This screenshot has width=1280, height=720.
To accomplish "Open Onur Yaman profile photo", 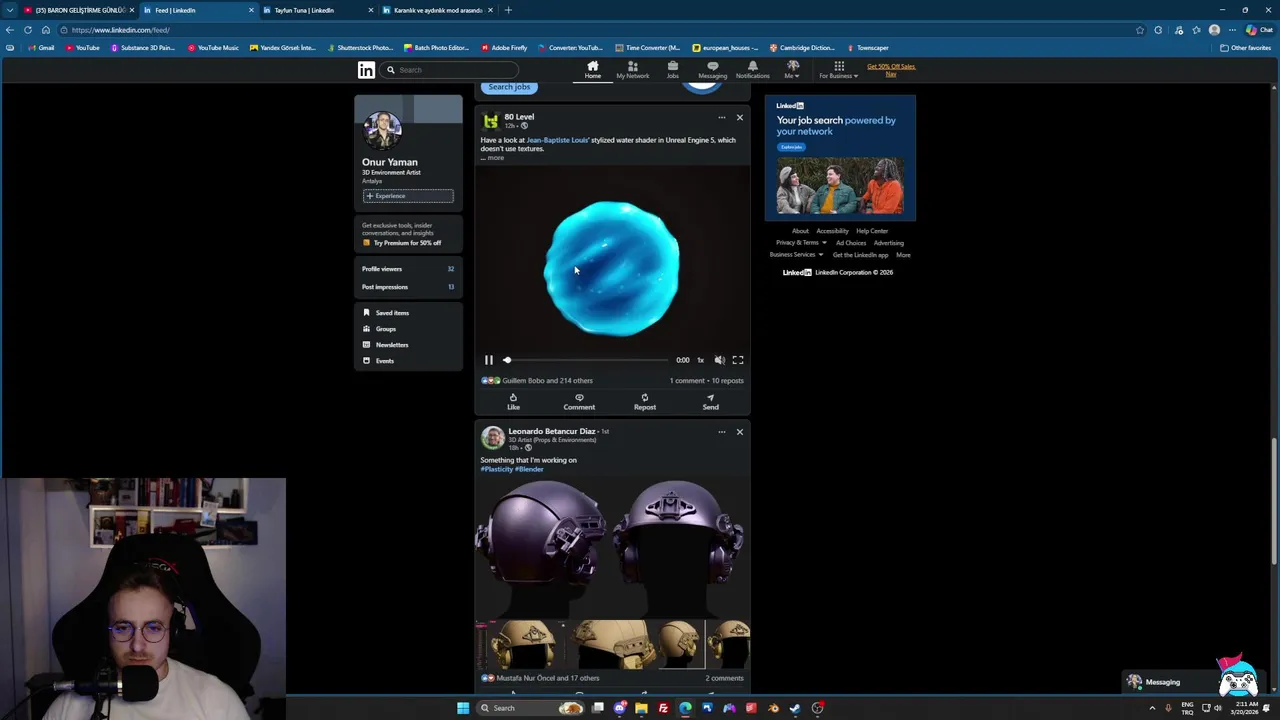I will (382, 130).
